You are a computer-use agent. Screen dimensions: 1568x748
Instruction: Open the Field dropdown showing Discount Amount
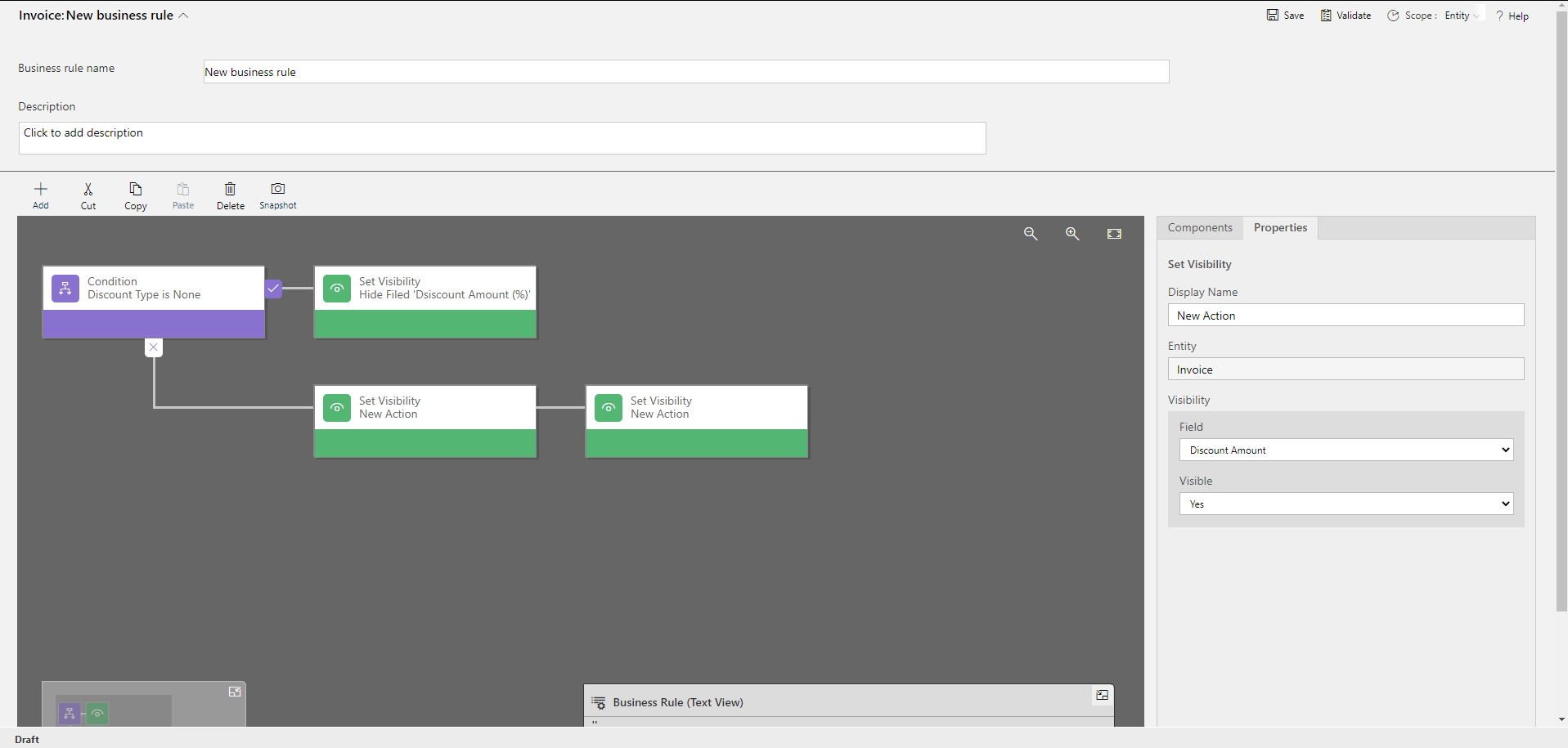pyautogui.click(x=1346, y=450)
